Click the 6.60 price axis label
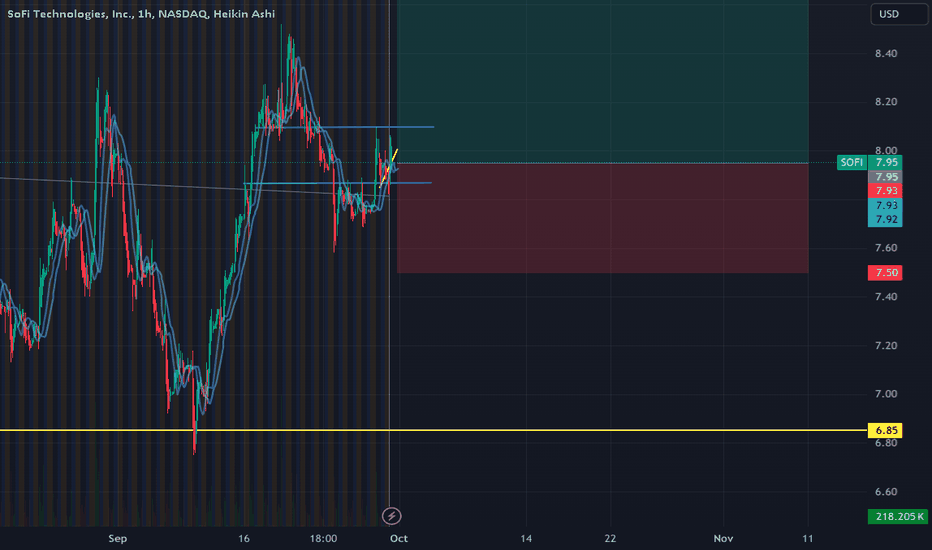The height and width of the screenshot is (550, 932). [886, 492]
